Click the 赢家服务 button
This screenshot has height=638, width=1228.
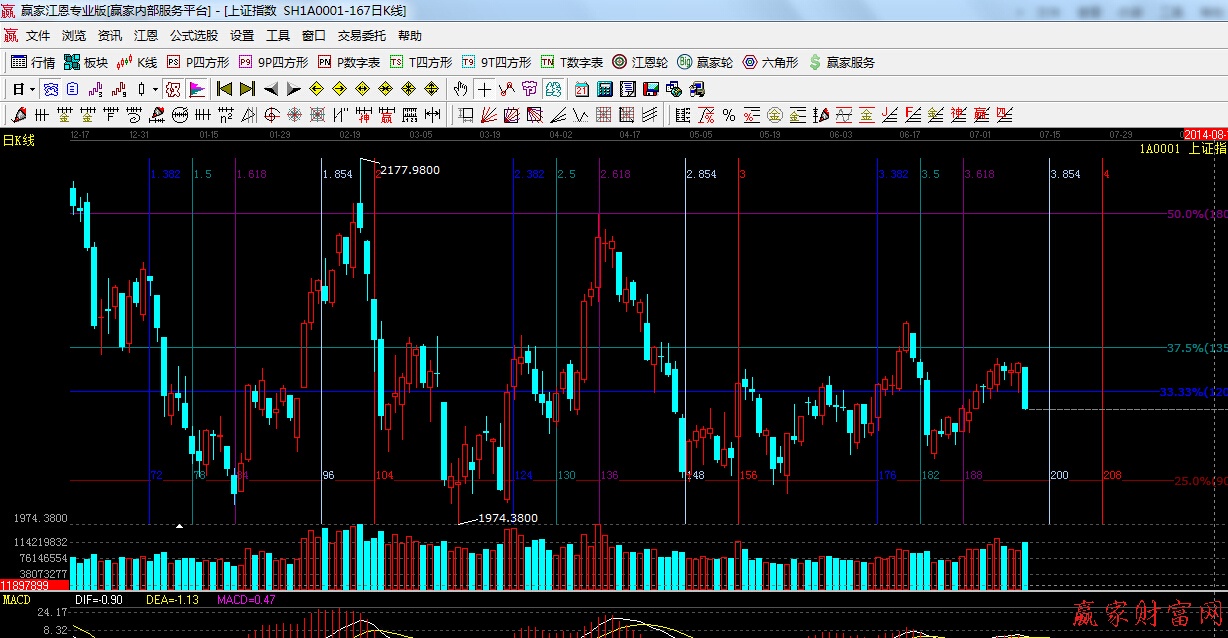click(841, 62)
